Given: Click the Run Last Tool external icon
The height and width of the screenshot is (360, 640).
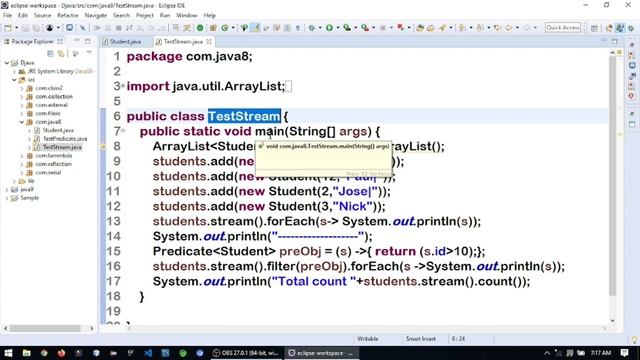Looking at the screenshot, I should [365, 28].
